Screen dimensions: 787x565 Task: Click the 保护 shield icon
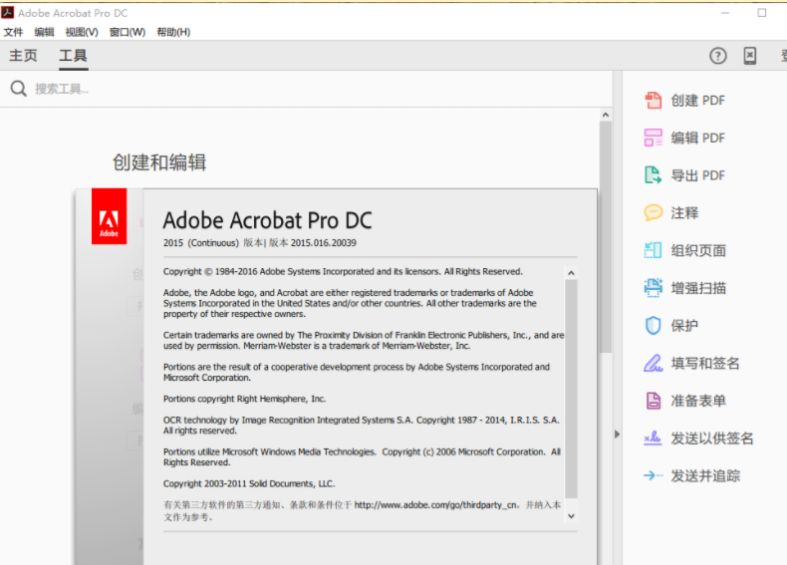pos(653,325)
